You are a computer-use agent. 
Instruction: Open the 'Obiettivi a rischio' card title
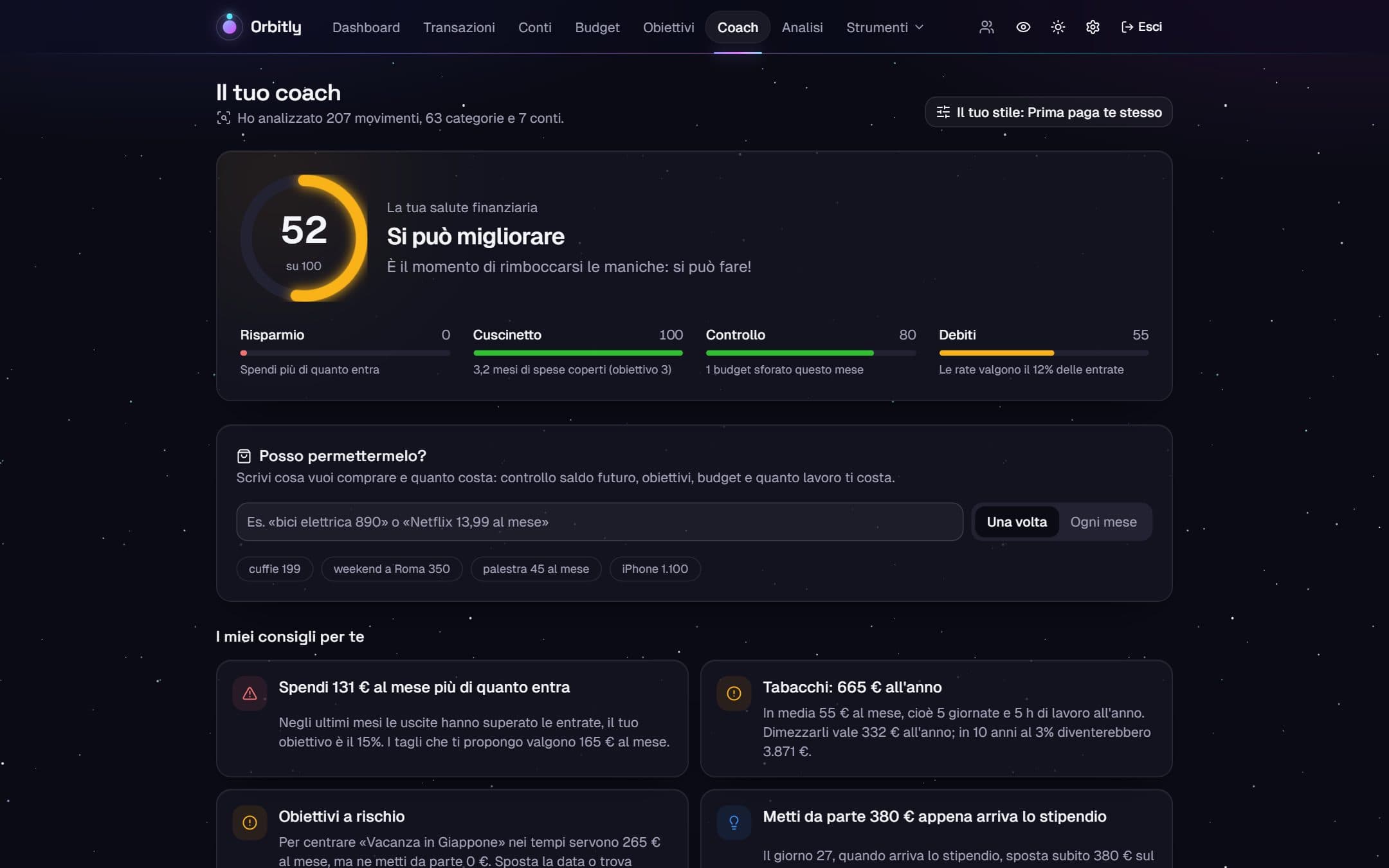[341, 816]
